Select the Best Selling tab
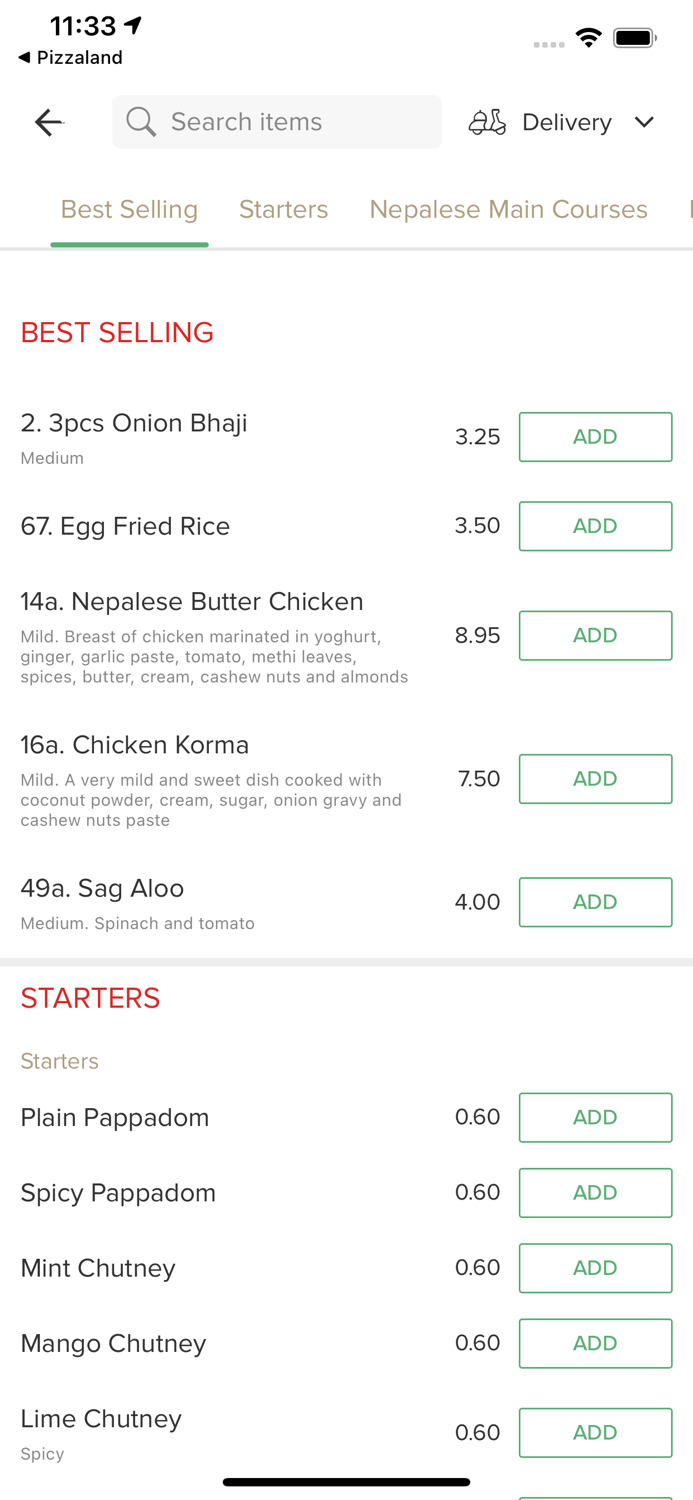Image resolution: width=693 pixels, height=1500 pixels. point(129,209)
